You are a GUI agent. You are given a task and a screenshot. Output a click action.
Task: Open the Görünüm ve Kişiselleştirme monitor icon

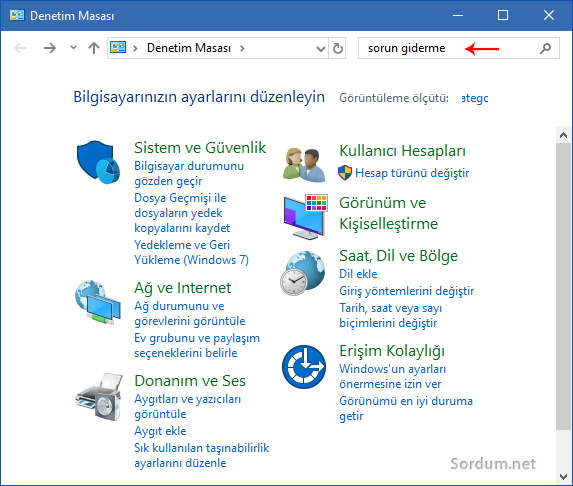(306, 216)
